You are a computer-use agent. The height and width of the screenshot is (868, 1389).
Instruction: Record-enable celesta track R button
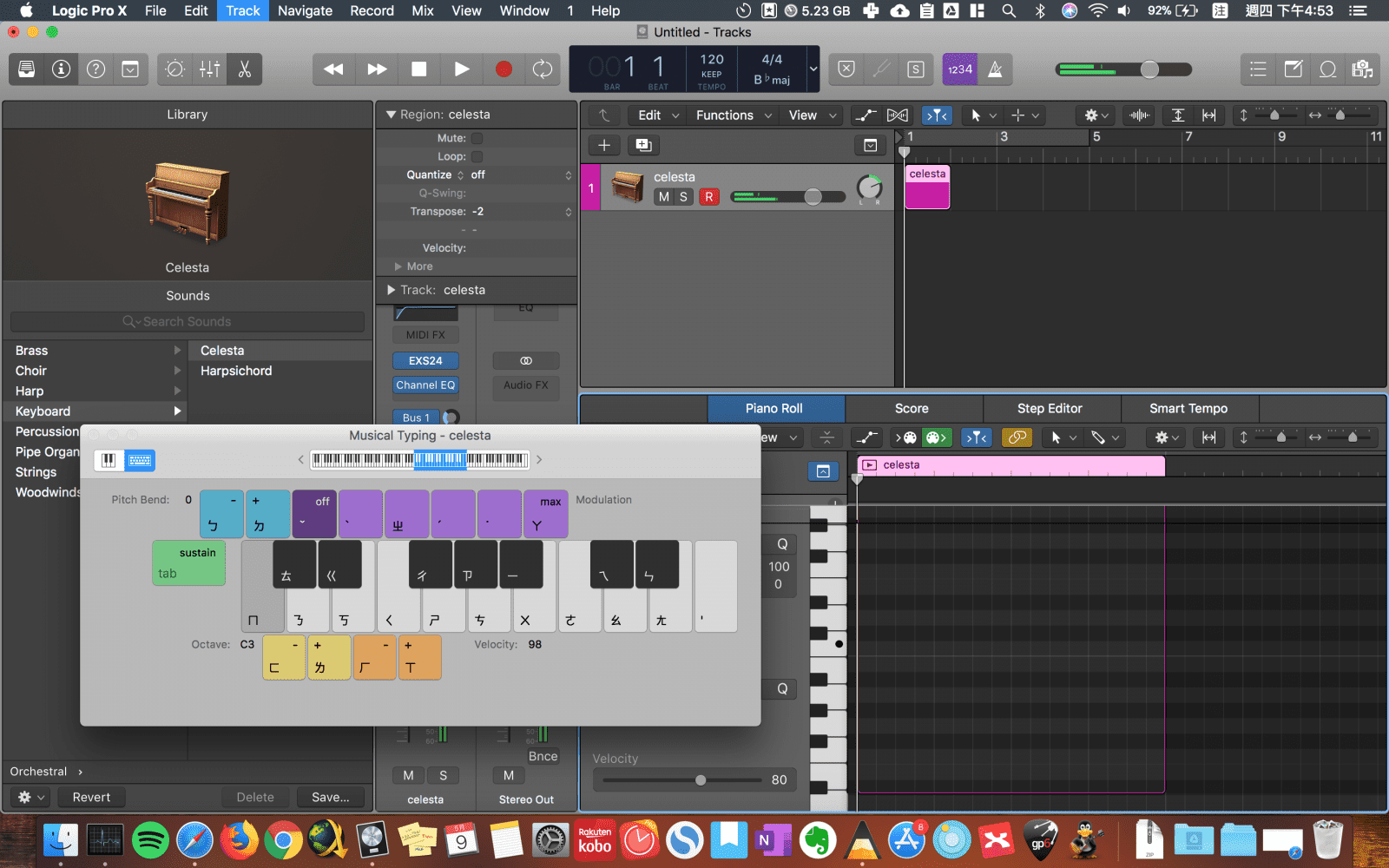709,197
